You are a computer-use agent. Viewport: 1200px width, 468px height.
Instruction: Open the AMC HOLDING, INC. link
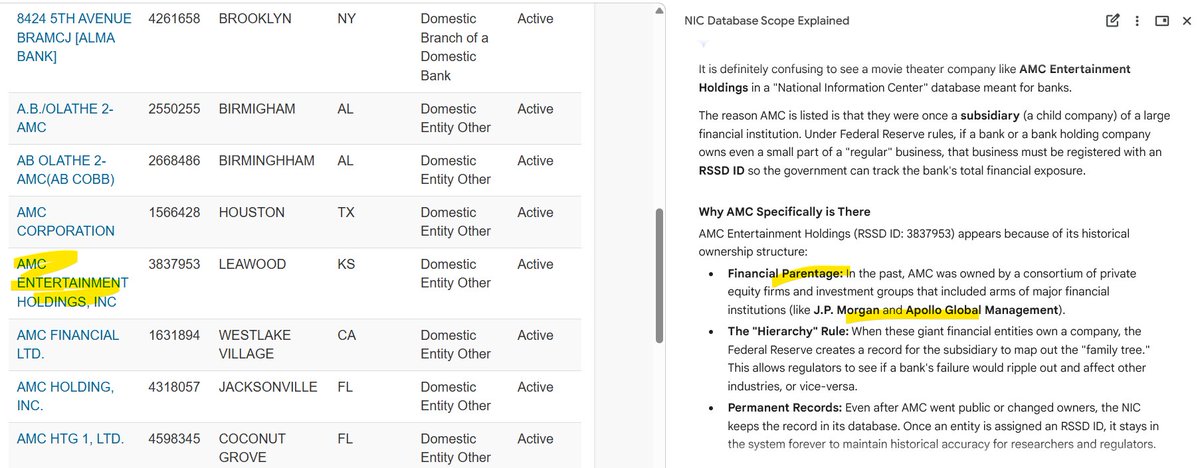pyautogui.click(x=65, y=396)
